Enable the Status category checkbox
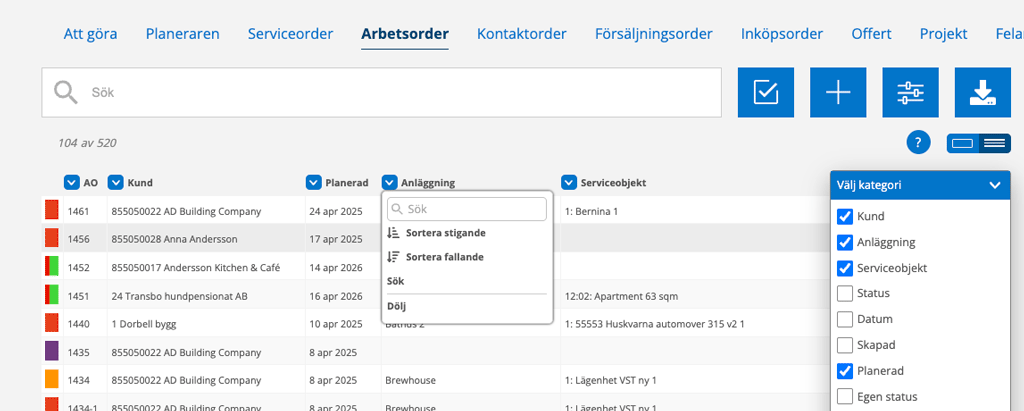Image resolution: width=1024 pixels, height=411 pixels. coord(845,293)
